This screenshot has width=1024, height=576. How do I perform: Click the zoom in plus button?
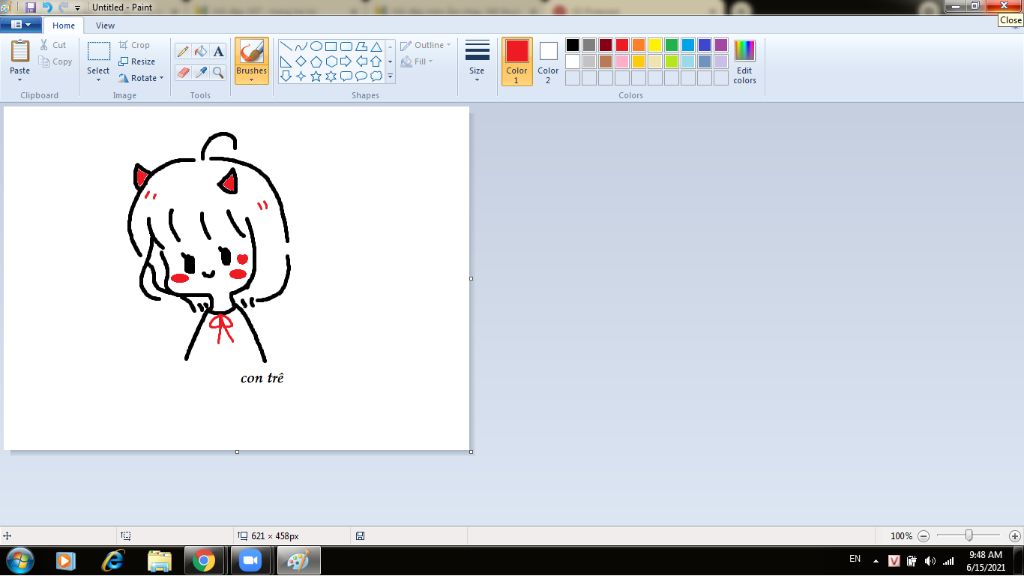[1014, 536]
